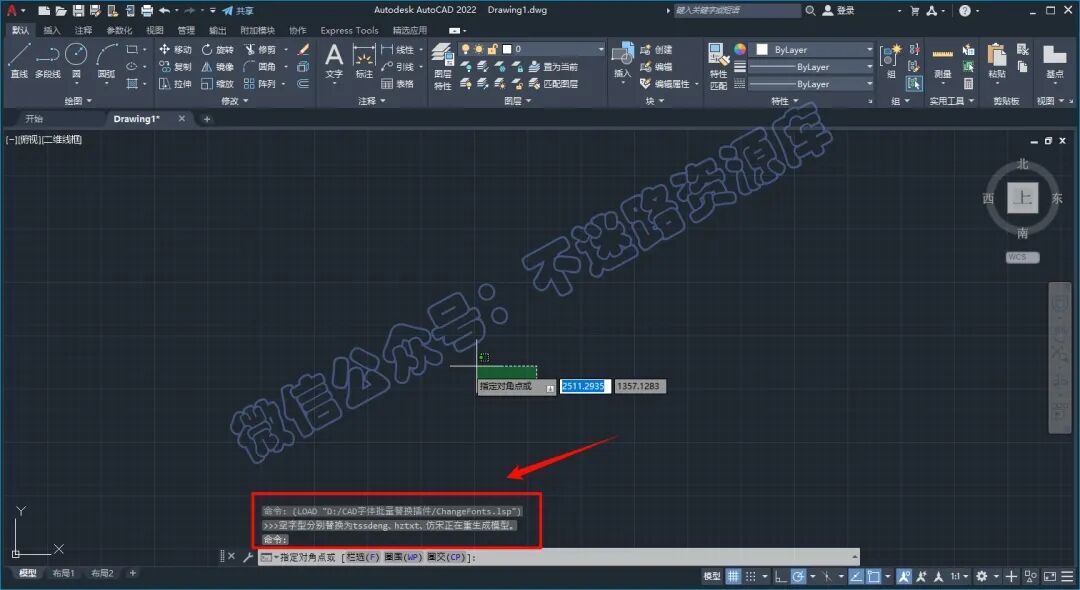Viewport: 1080px width, 590px height.
Task: Click the Array (阵列) tool
Action: click(x=260, y=84)
